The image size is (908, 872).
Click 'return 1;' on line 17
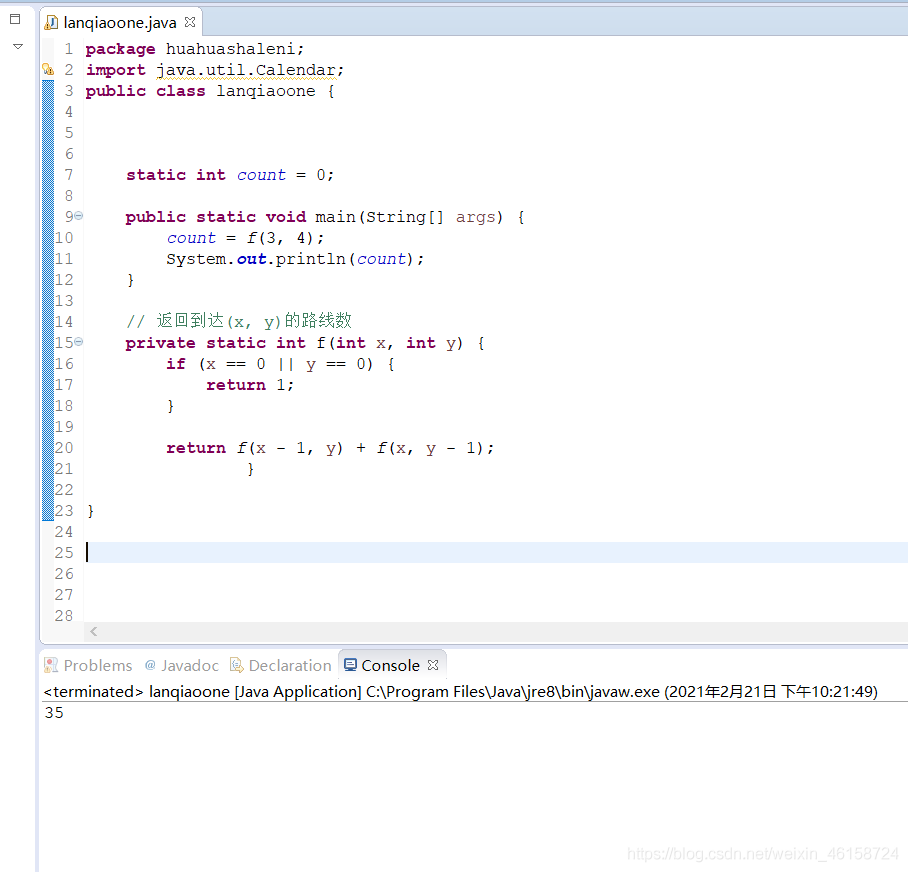click(x=250, y=385)
